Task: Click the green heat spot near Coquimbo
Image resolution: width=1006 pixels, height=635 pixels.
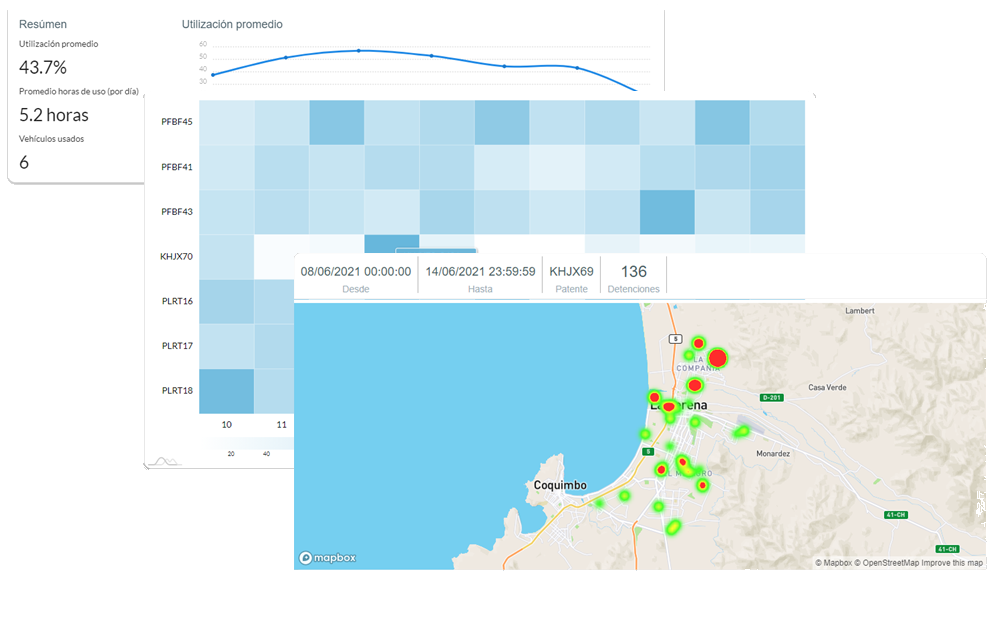Action: [x=624, y=496]
